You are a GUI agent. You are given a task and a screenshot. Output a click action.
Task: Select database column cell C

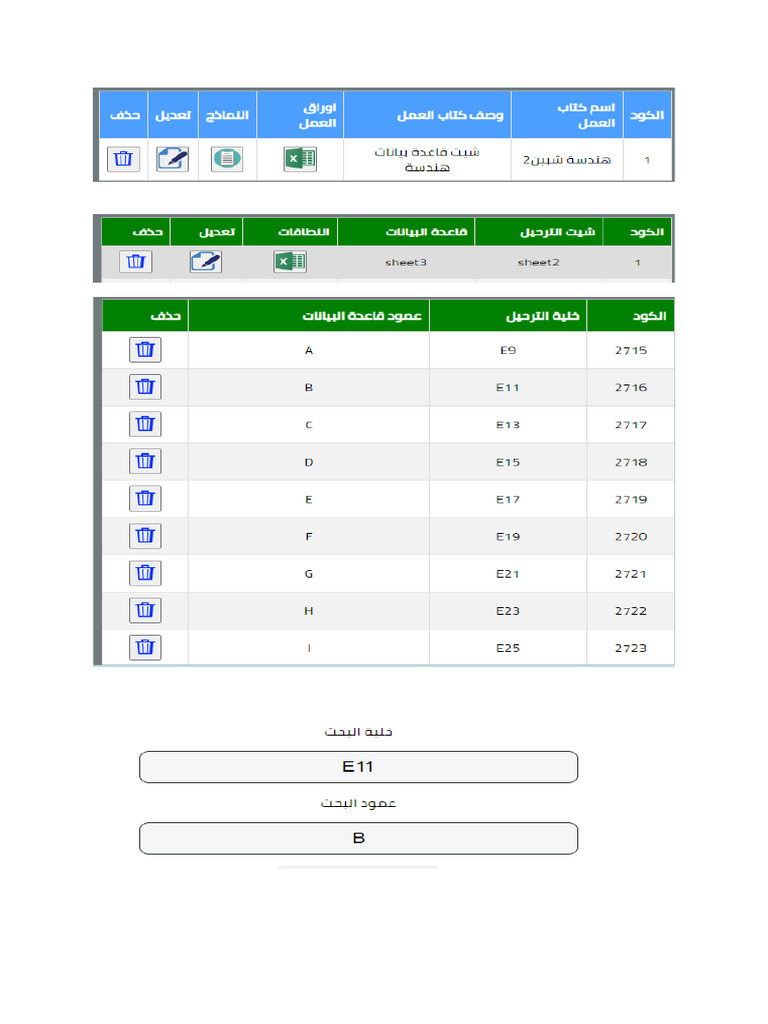coord(309,425)
